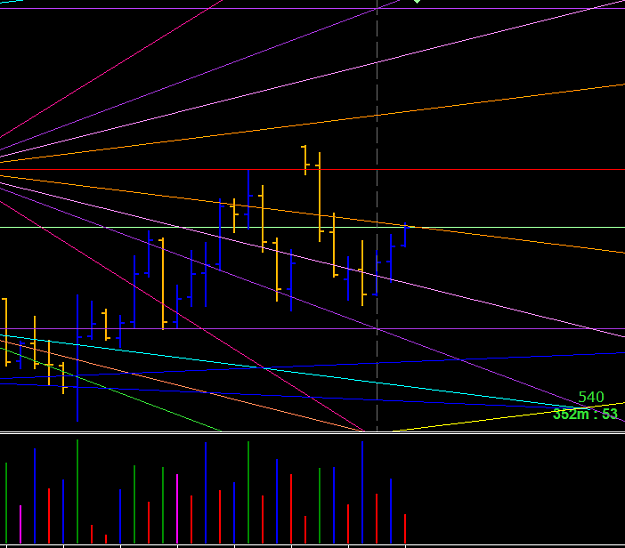The width and height of the screenshot is (625, 548).
Task: Select the yellow trend line near bottom right
Action: click(508, 417)
